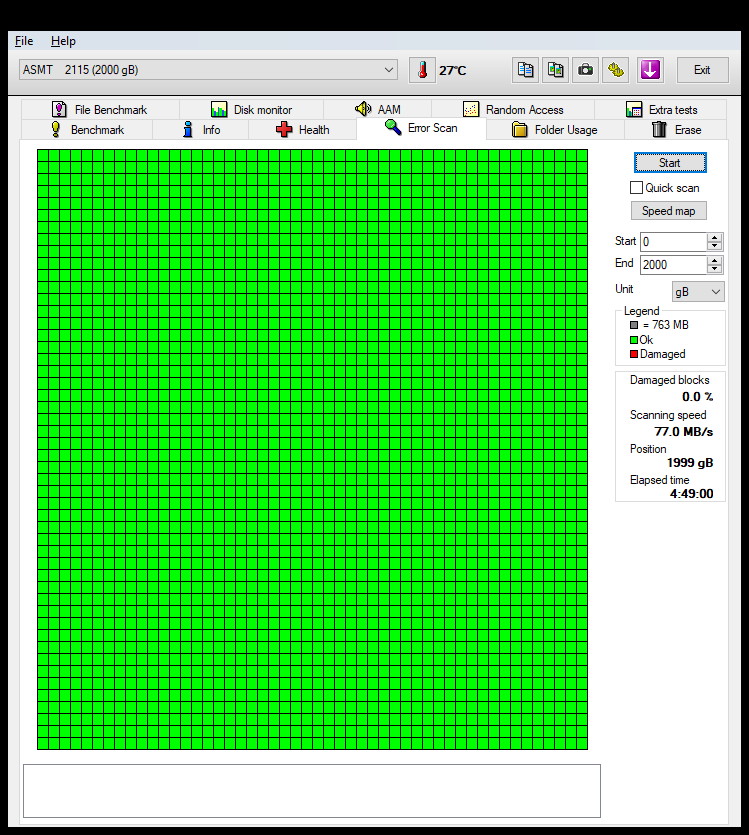Click the Folder Usage folder icon

click(520, 129)
